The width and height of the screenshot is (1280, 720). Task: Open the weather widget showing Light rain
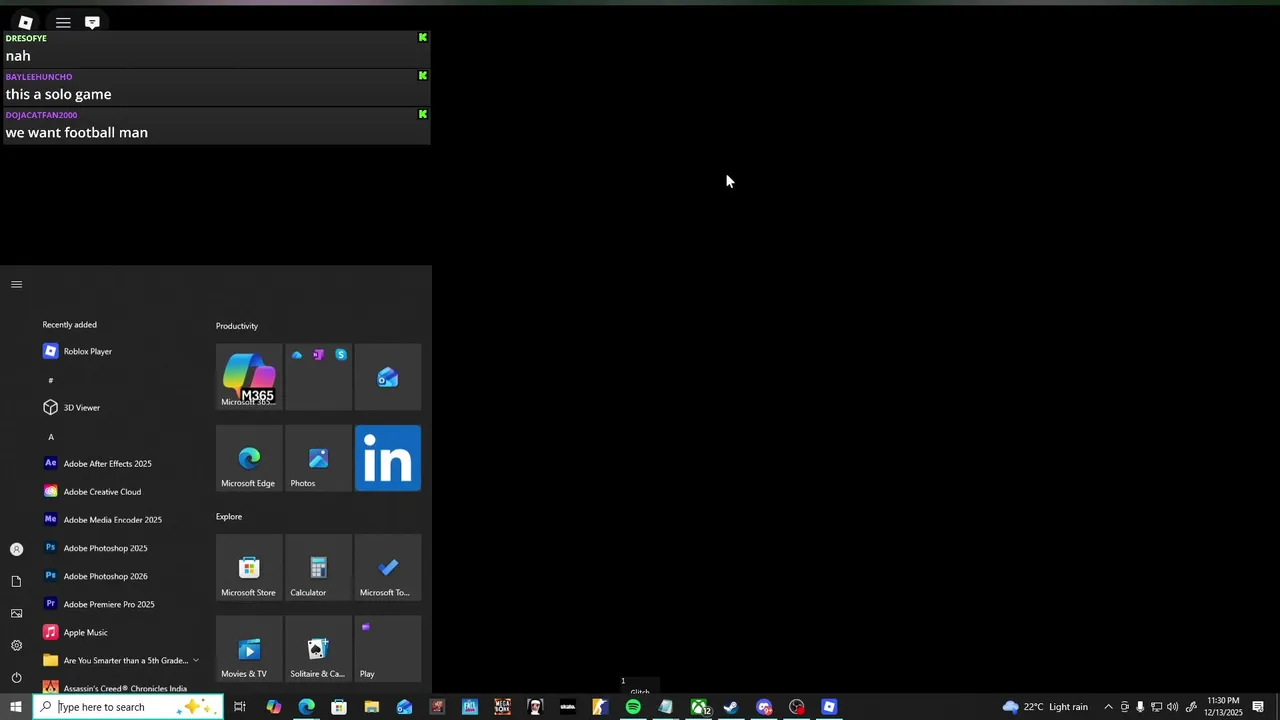(1045, 707)
